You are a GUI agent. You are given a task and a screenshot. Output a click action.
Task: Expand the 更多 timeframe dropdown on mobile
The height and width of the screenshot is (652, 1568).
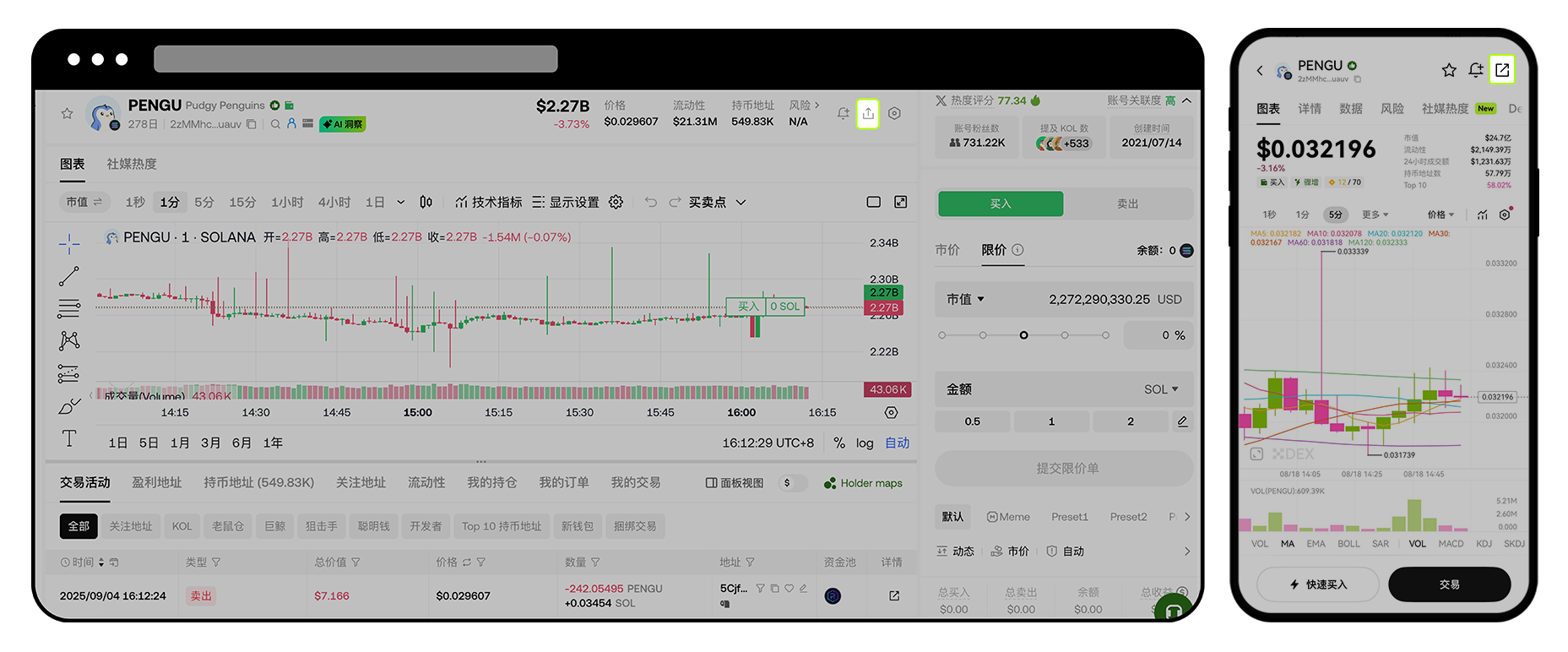[x=1375, y=215]
